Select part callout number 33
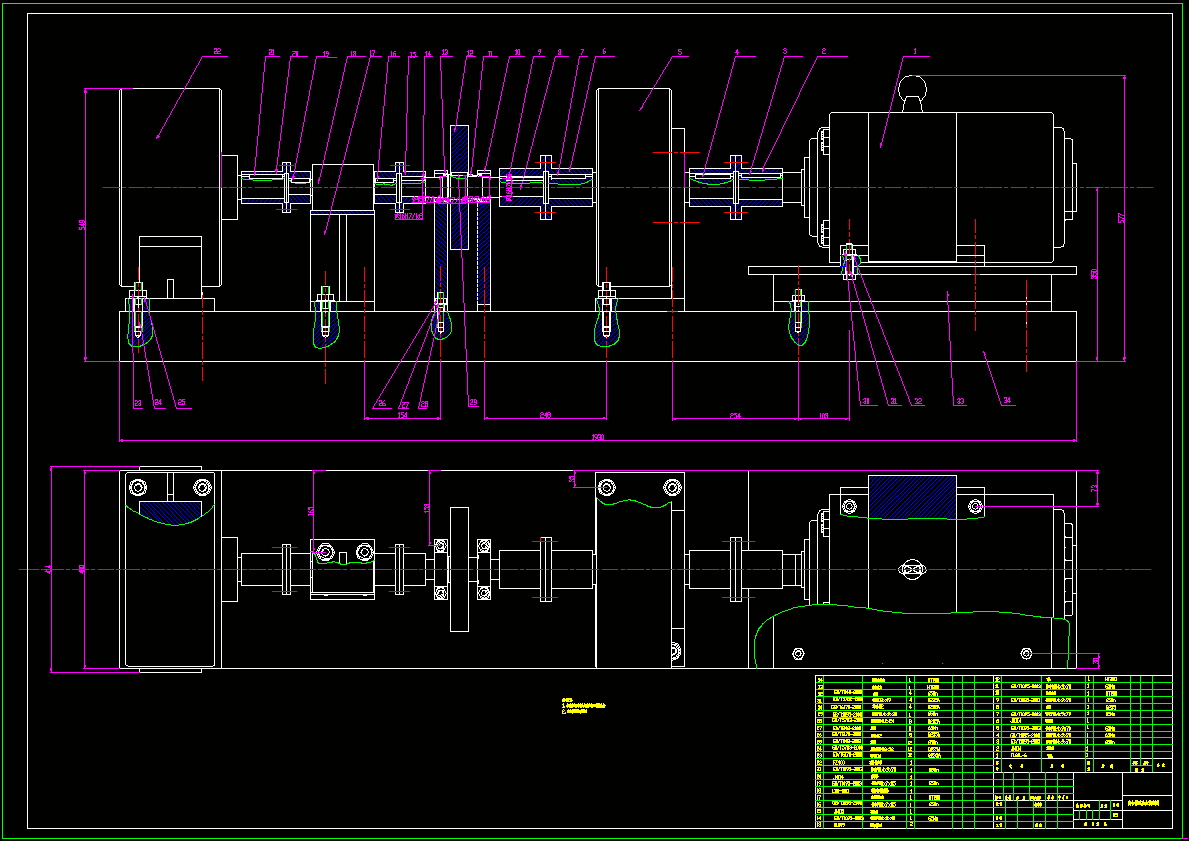Screen dimensions: 1189x841 960,402
